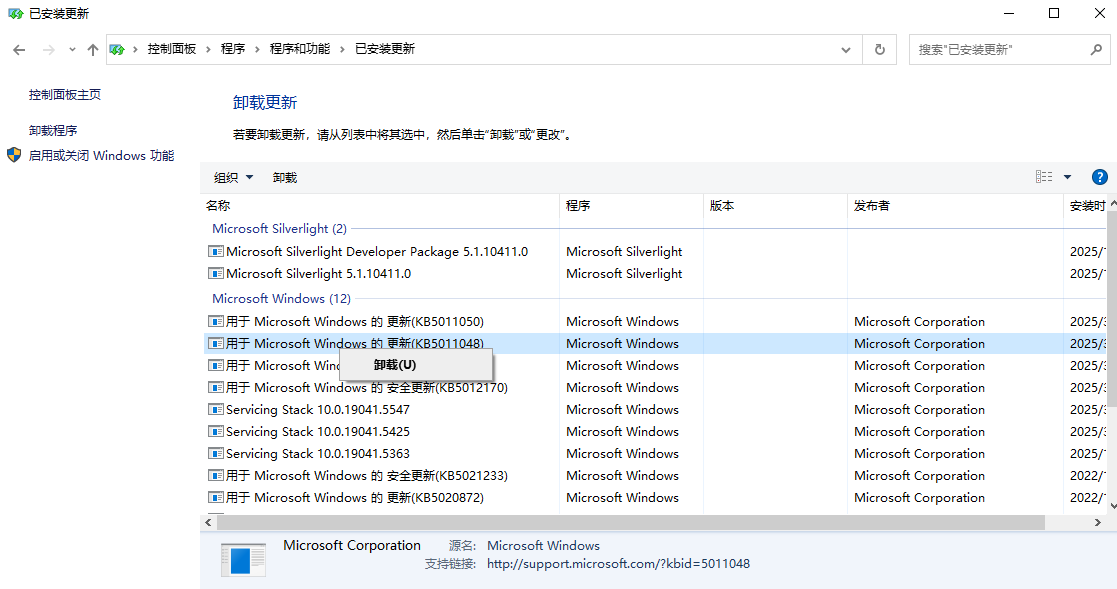This screenshot has width=1117, height=589.
Task: Open the recent locations dropdown arrow
Action: (72, 50)
